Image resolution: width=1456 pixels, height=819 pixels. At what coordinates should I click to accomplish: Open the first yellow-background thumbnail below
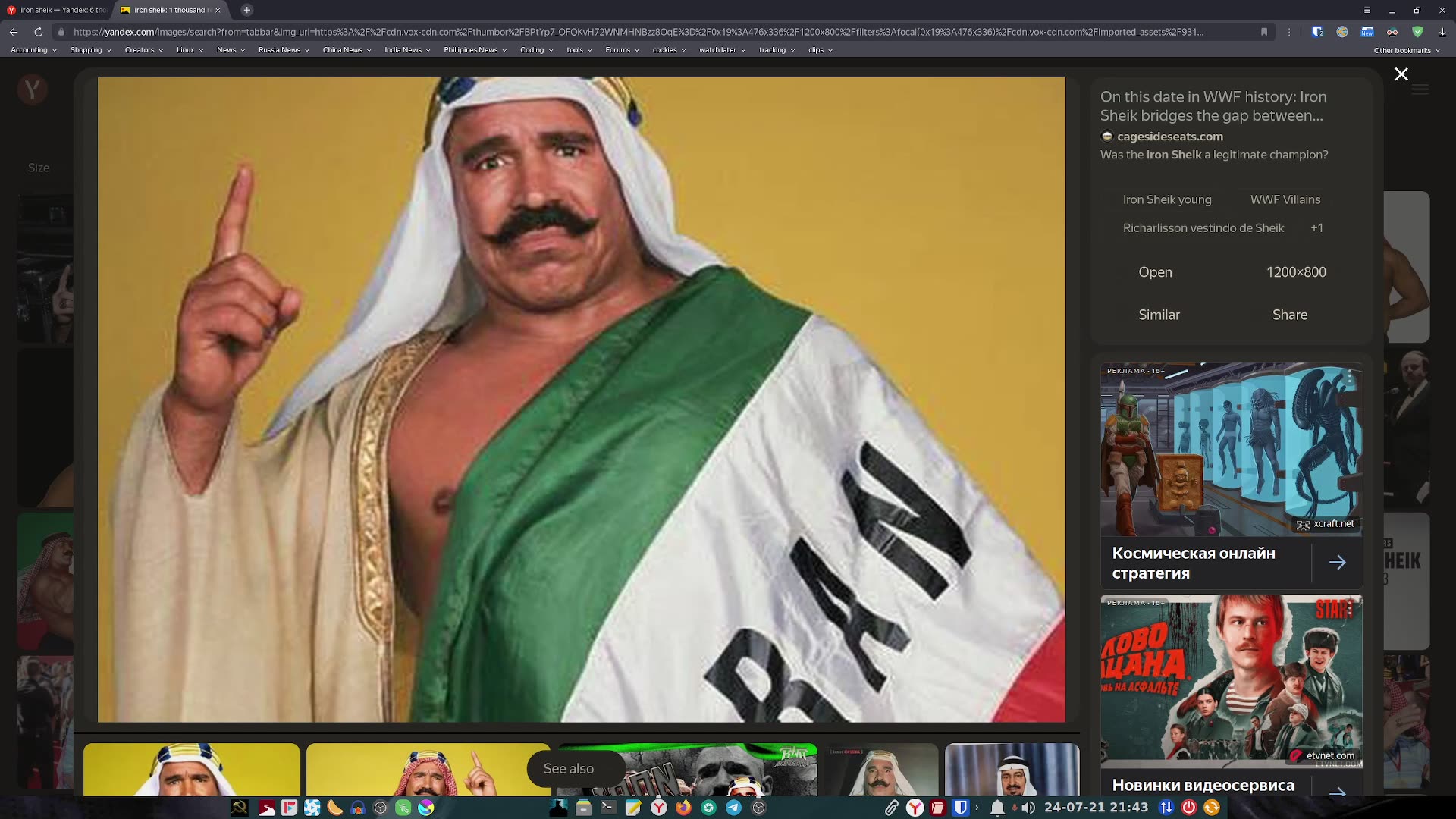click(x=192, y=770)
